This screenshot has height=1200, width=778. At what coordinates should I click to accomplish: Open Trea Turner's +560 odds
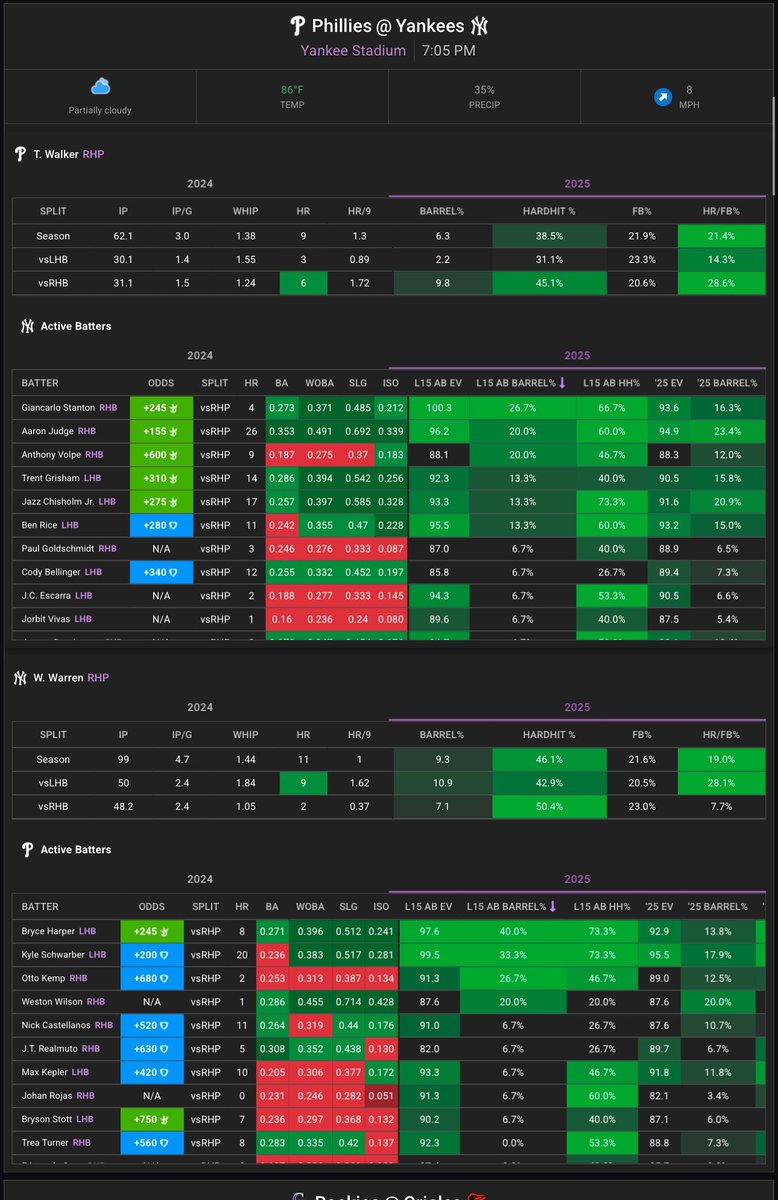click(x=151, y=1144)
